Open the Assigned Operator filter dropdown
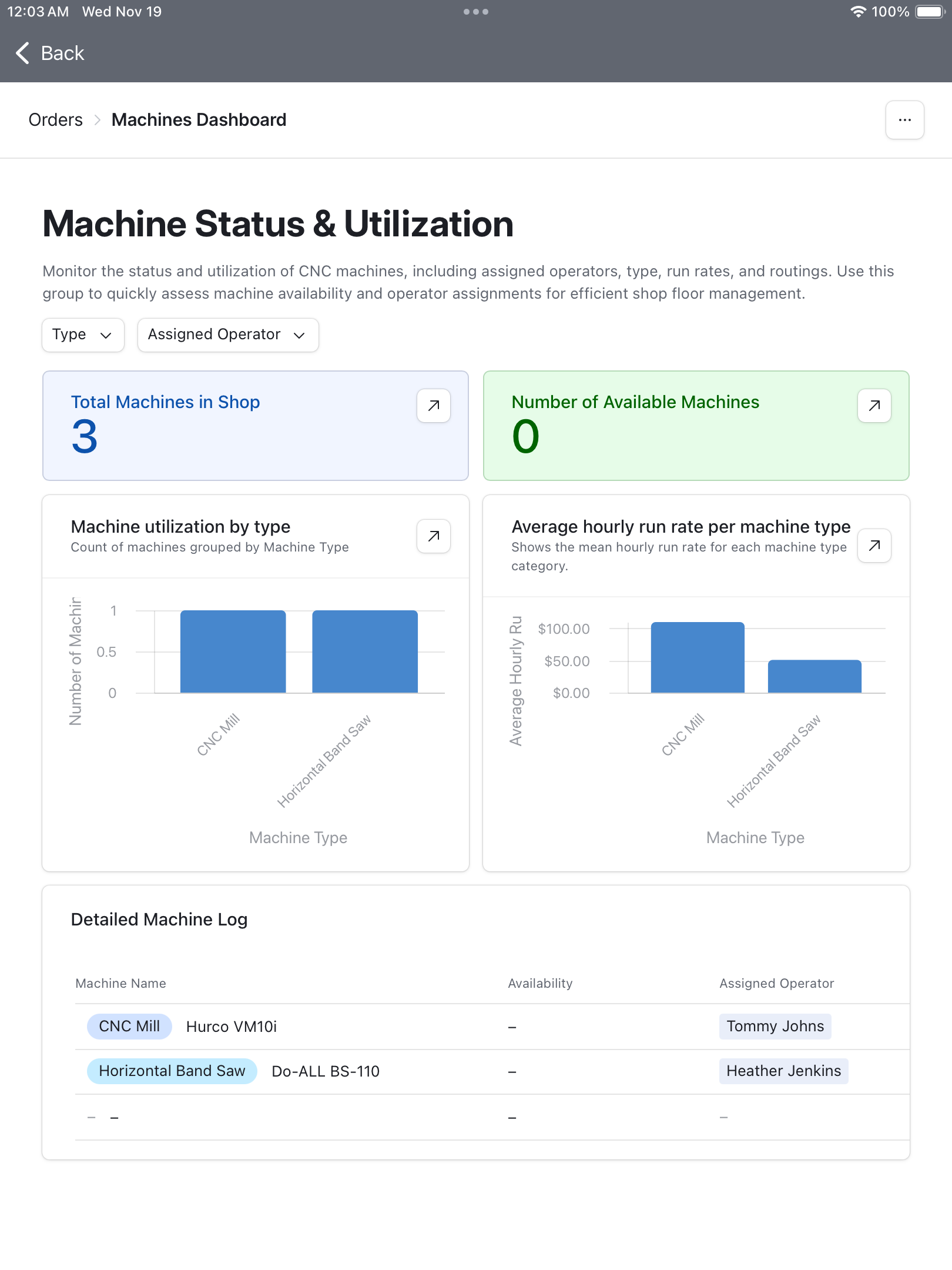This screenshot has width=952, height=1270. [227, 335]
